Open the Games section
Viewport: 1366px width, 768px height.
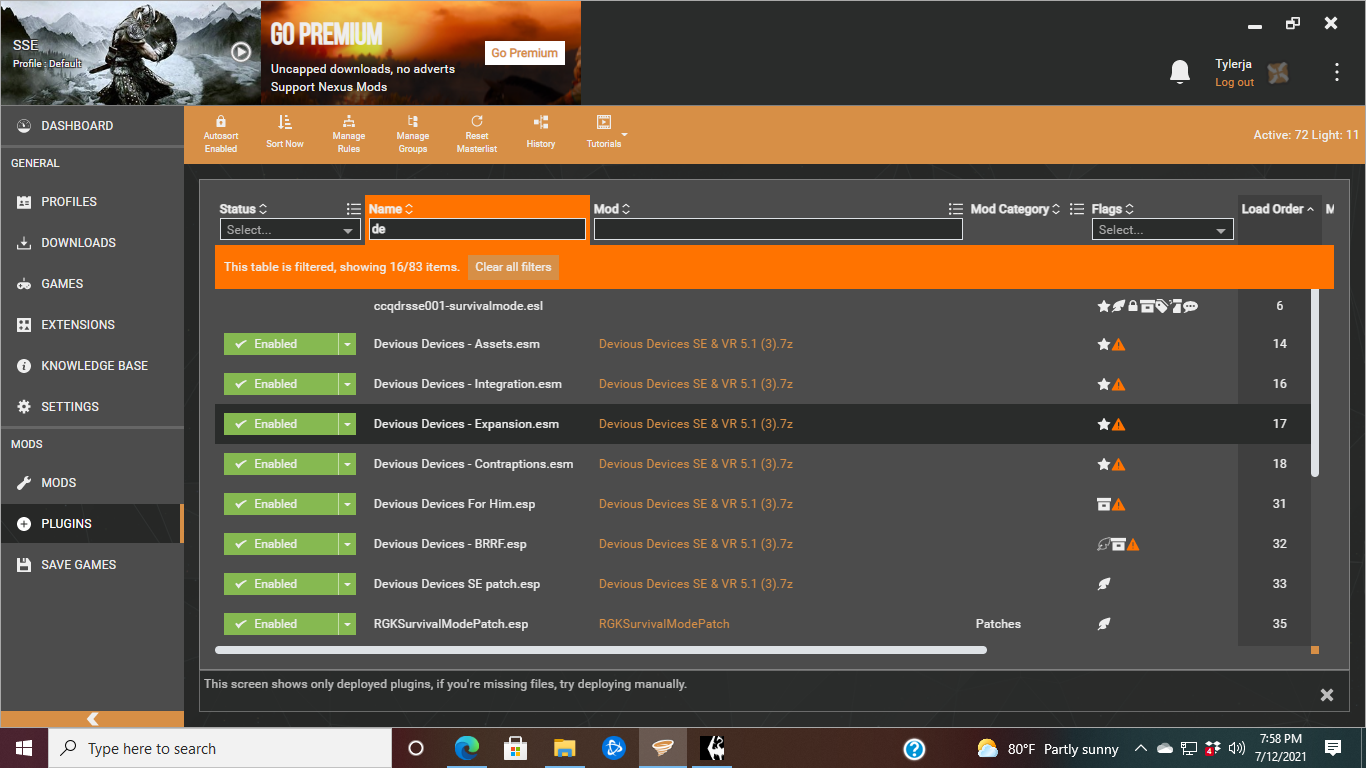(92, 284)
